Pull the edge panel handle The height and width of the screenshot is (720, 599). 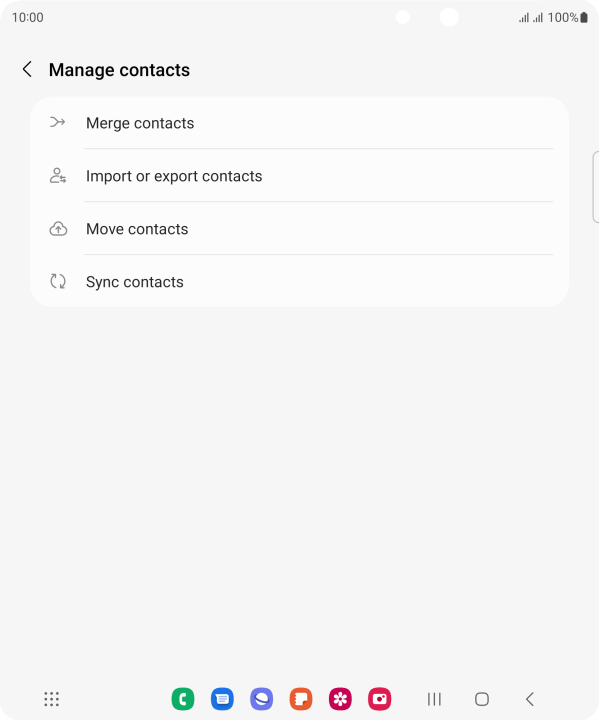tap(596, 187)
